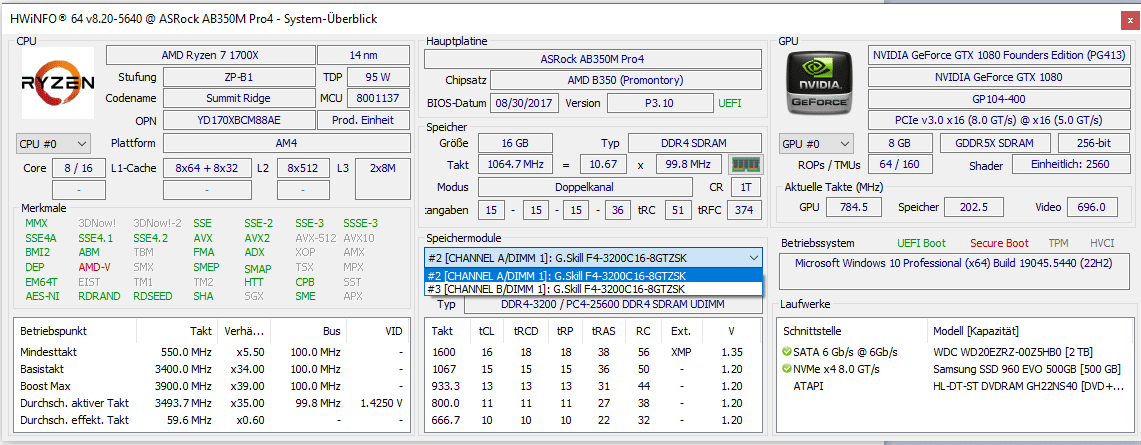Click the NVIDIA GeForce logo image
Image resolution: width=1141 pixels, height=445 pixels.
(x=820, y=83)
